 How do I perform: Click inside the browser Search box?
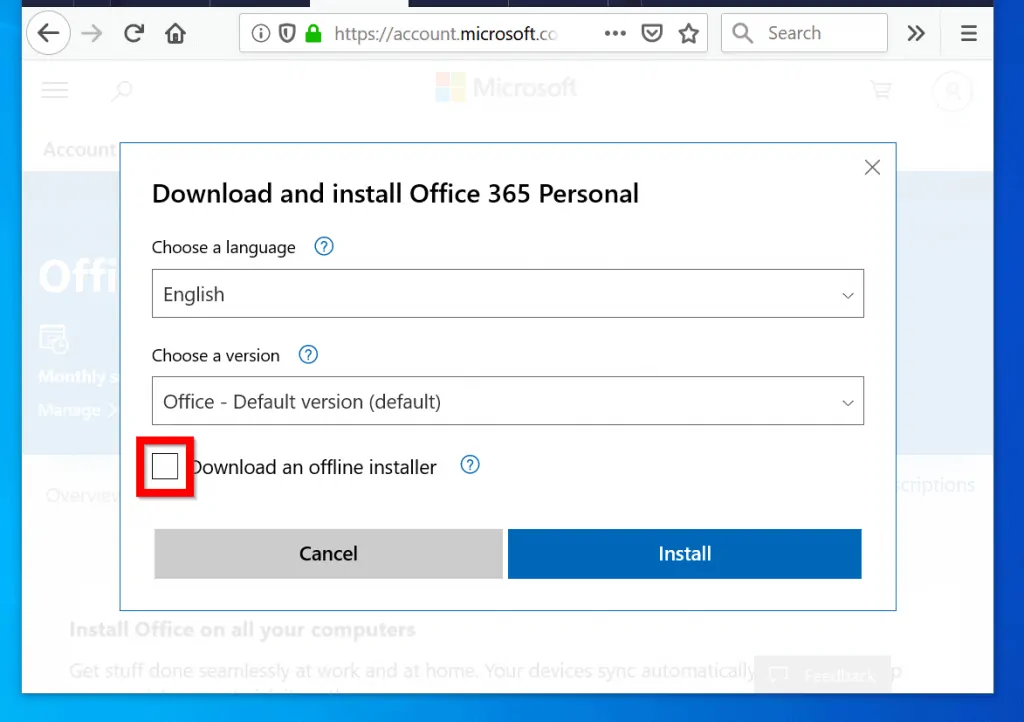pyautogui.click(x=804, y=33)
